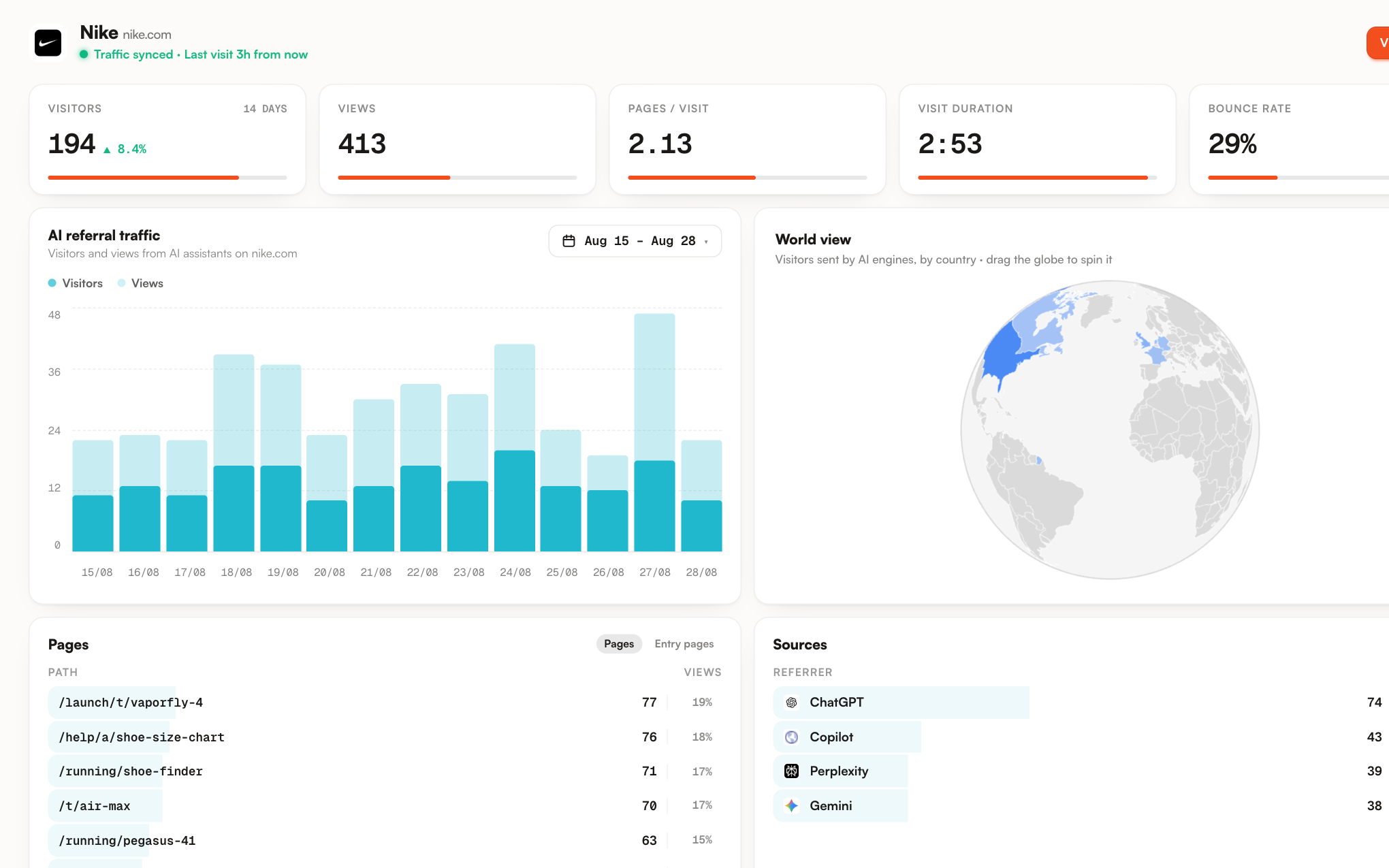Click the 14 DAYS label

pos(265,109)
